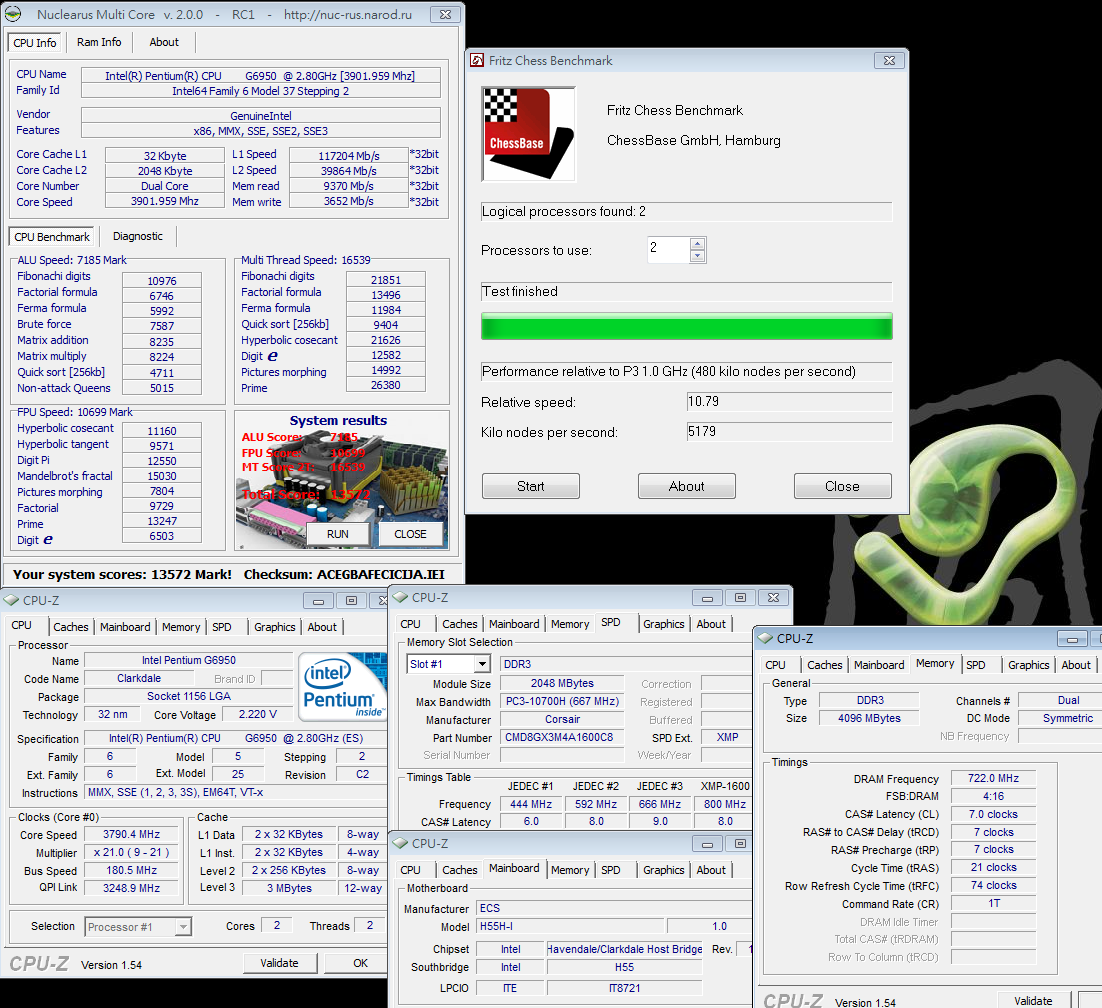Open the Processor #1 selection dropdown
Viewport: 1102px width, 1008px height.
(182, 927)
